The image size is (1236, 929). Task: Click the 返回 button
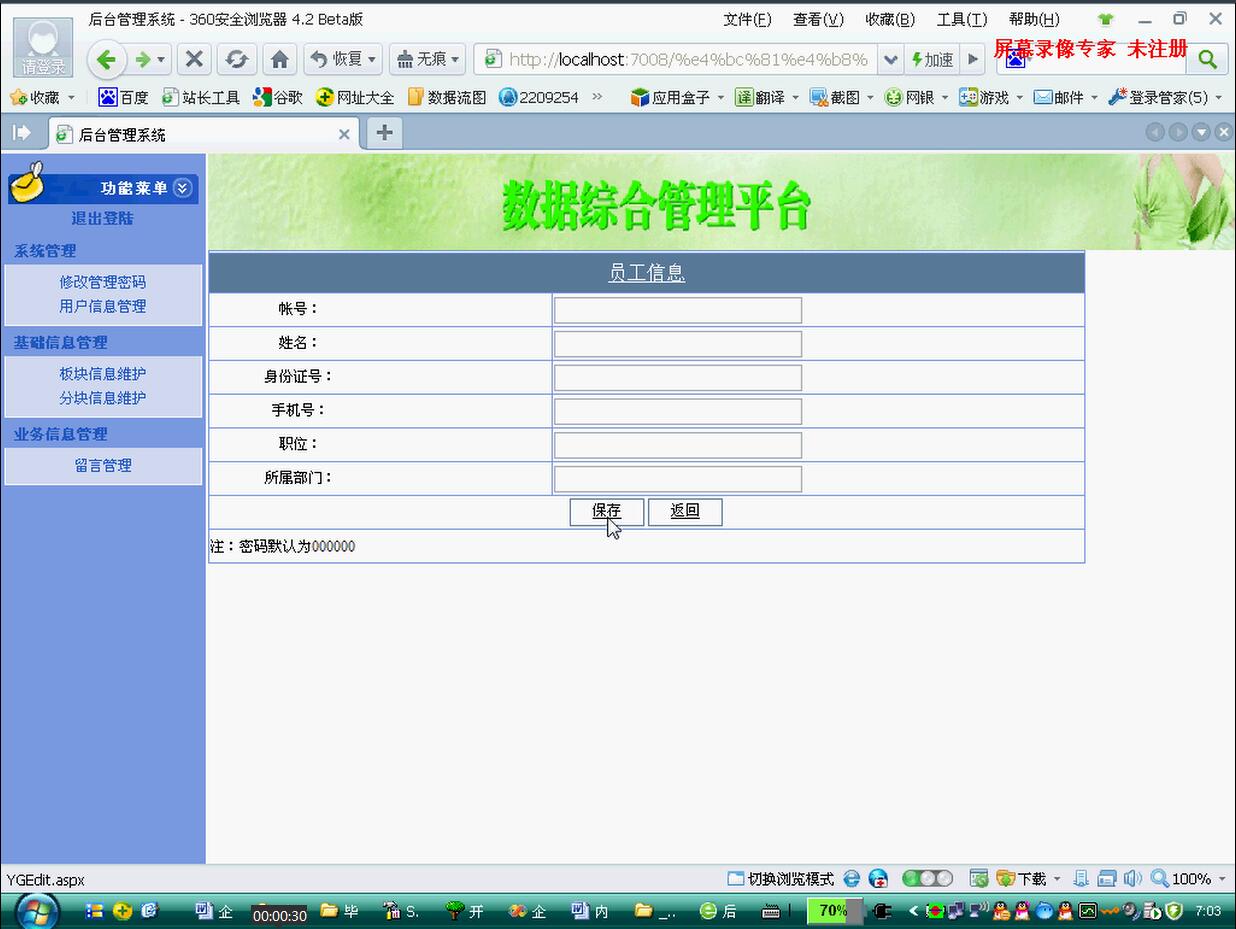(685, 511)
